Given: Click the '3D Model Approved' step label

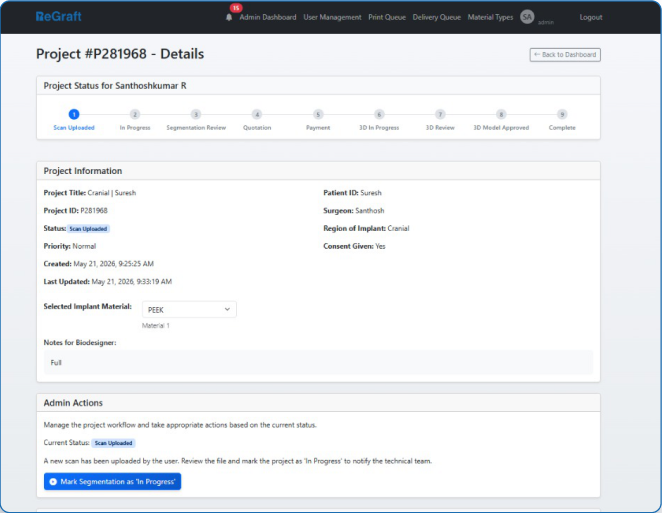Looking at the screenshot, I should click(501, 128).
